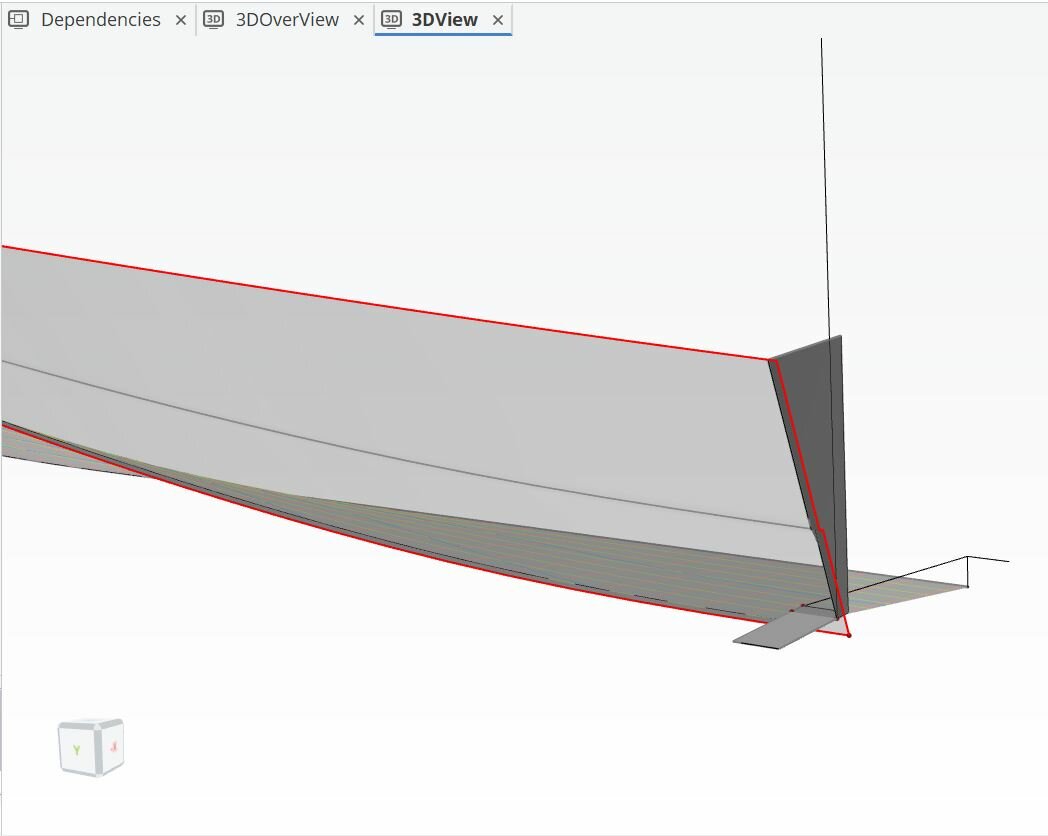The height and width of the screenshot is (836, 1048).
Task: Click the Y face of orientation cube
Action: tap(76, 749)
